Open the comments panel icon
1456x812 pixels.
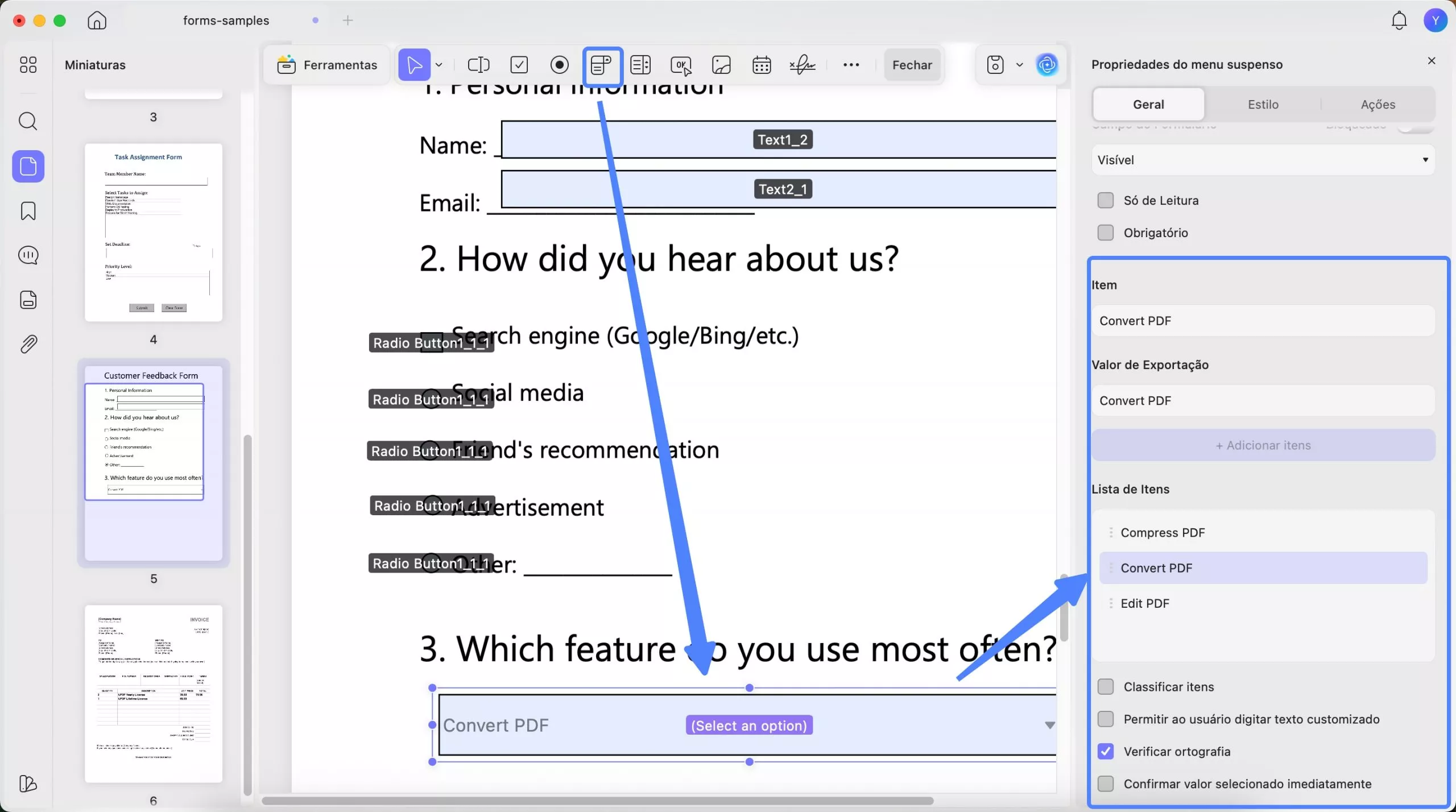point(28,255)
